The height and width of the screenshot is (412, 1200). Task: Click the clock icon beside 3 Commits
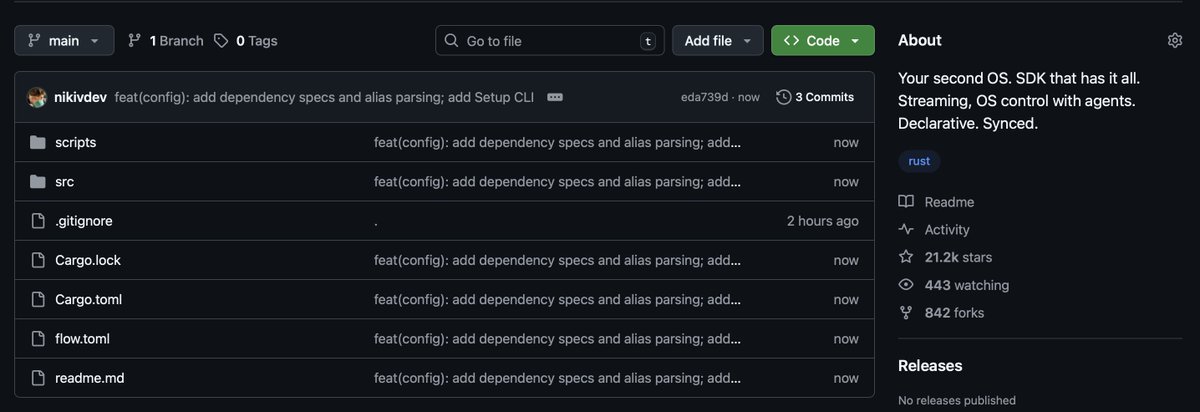(784, 97)
